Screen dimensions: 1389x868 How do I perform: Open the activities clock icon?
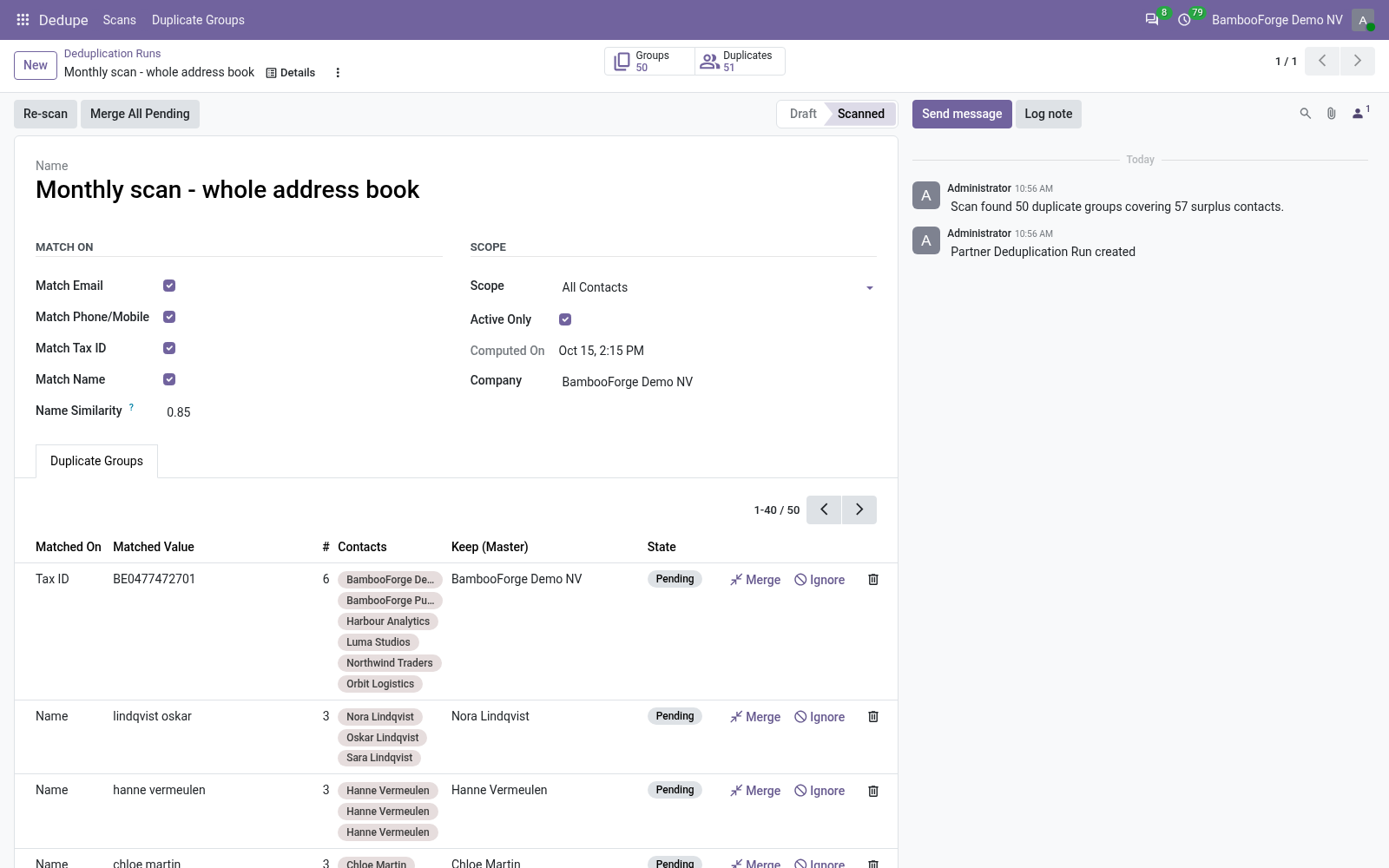pyautogui.click(x=1184, y=19)
